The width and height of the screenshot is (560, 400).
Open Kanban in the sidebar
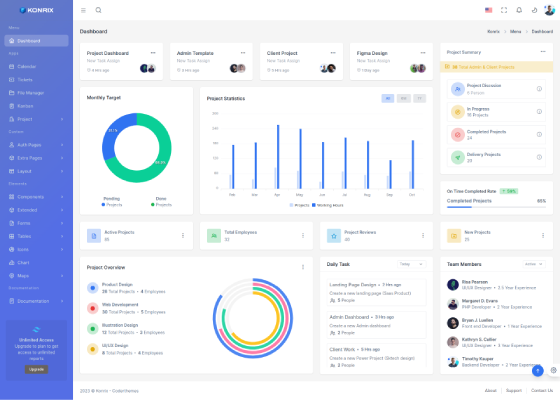(36, 106)
